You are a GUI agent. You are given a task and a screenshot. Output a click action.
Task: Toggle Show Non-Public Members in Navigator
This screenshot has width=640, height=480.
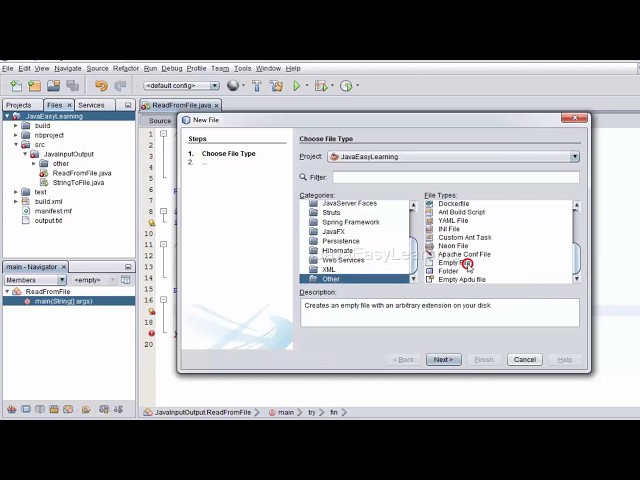(54, 409)
